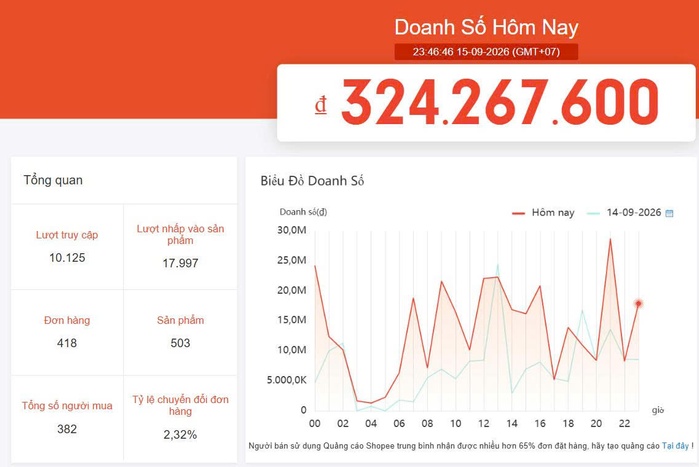Select the conversion rate value 2,32%
Screen dimensions: 699x467
(x=180, y=434)
